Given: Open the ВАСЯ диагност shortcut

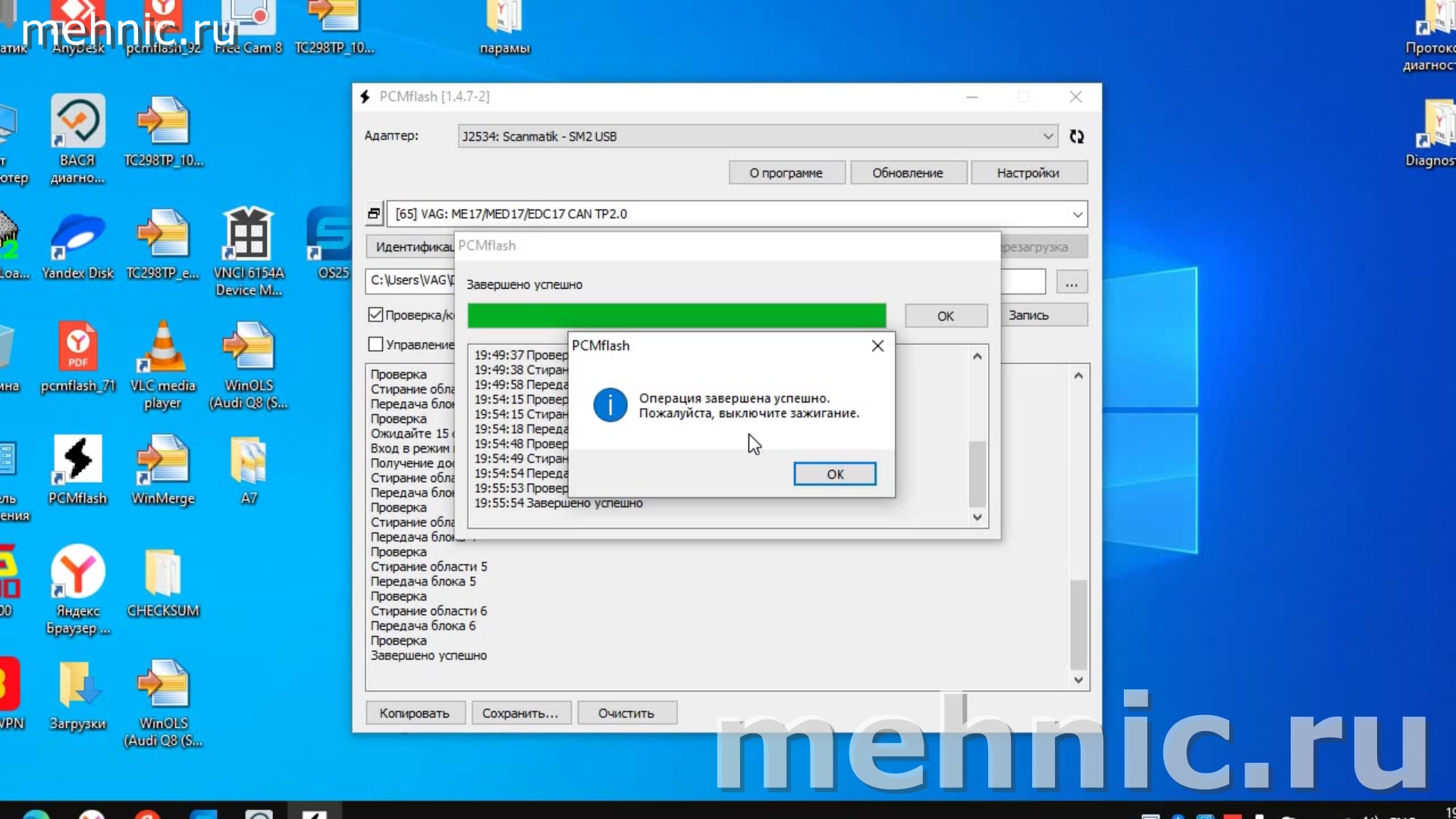Looking at the screenshot, I should coord(78,140).
